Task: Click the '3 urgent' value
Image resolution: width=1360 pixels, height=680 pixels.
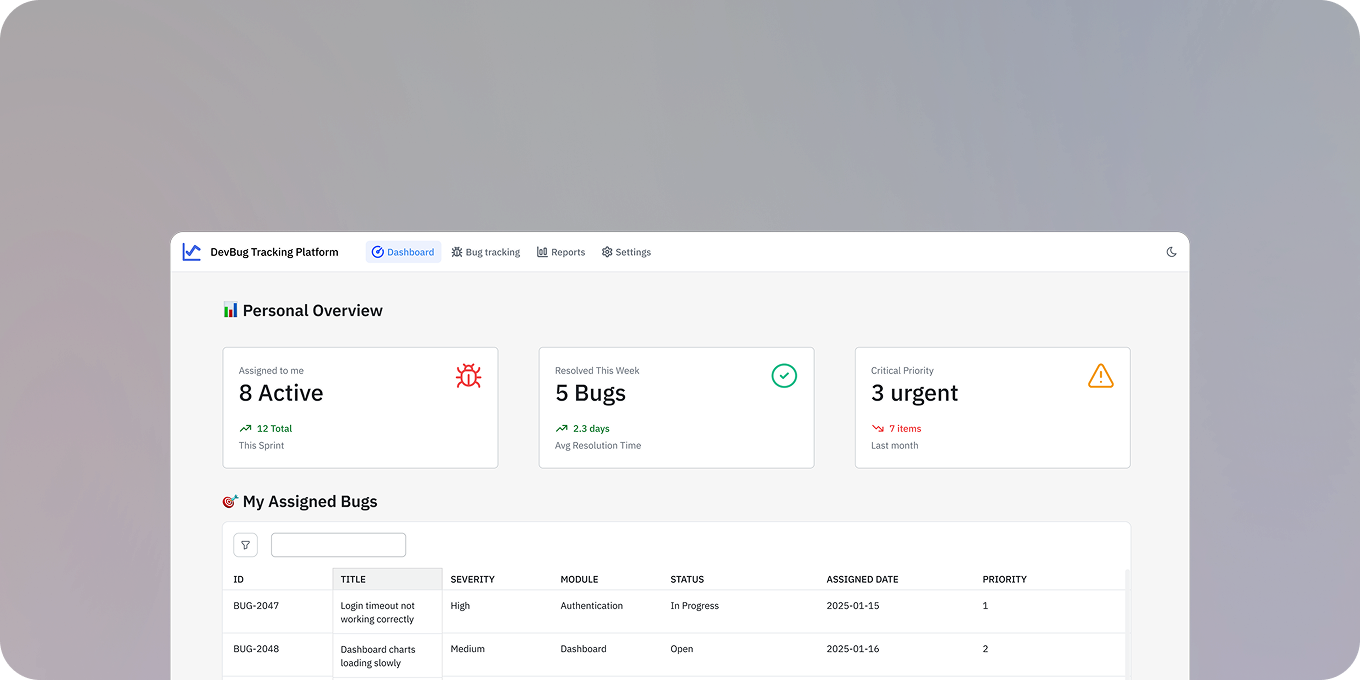Action: pyautogui.click(x=914, y=393)
